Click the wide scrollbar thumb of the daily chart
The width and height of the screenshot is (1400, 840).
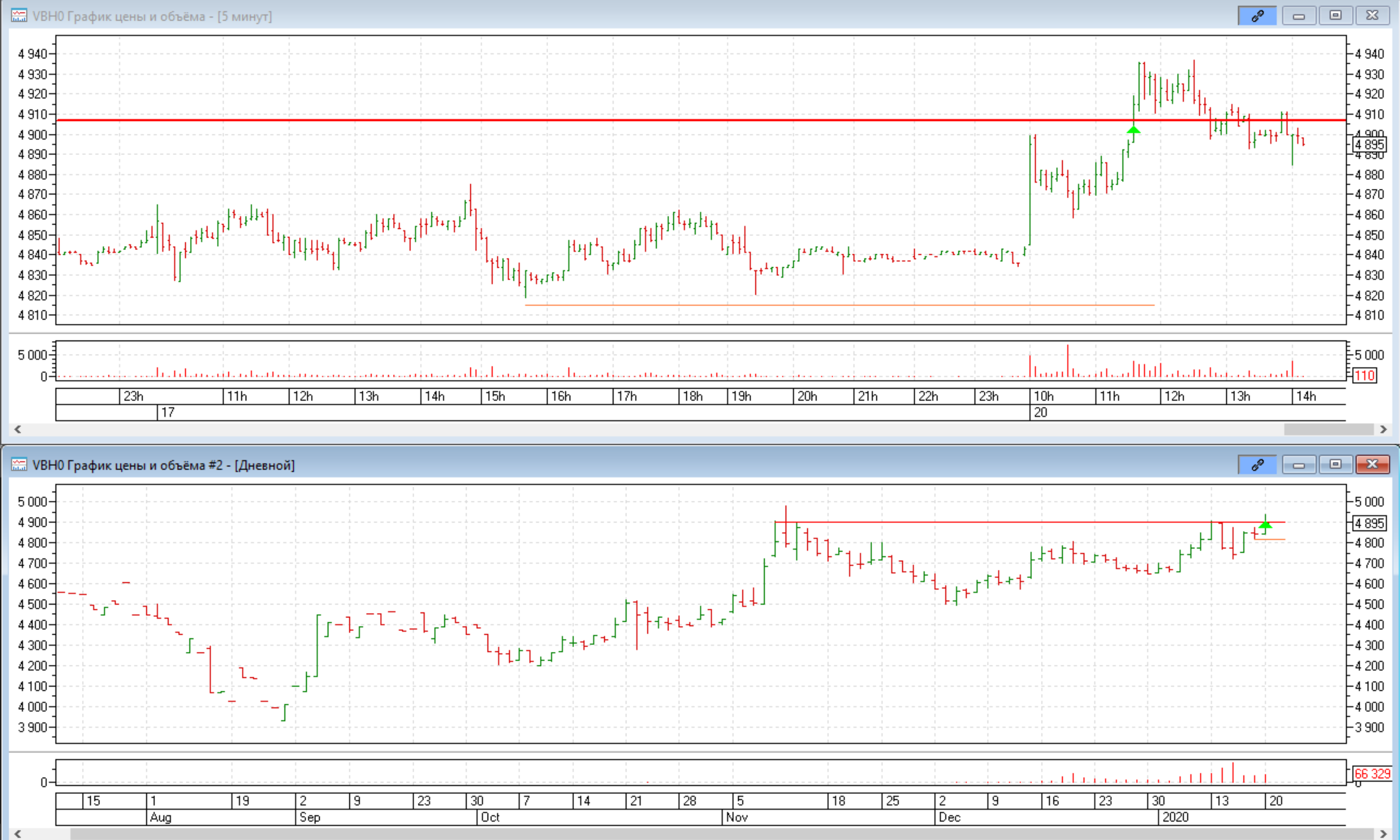(x=722, y=834)
